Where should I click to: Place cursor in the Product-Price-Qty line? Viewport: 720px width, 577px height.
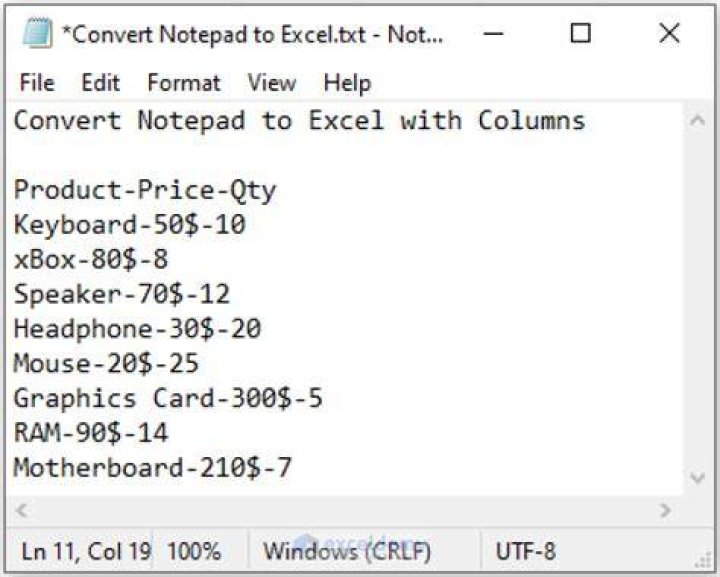coord(145,190)
